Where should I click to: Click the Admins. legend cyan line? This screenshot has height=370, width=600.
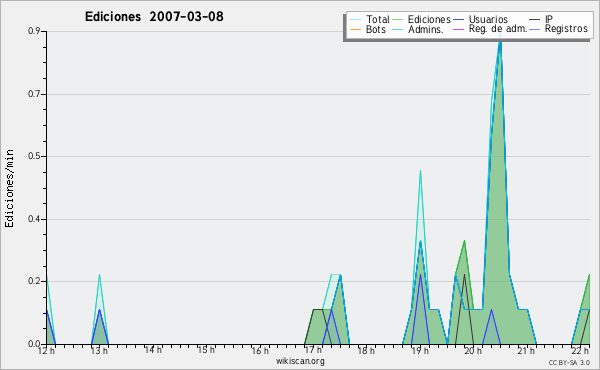coord(398,29)
